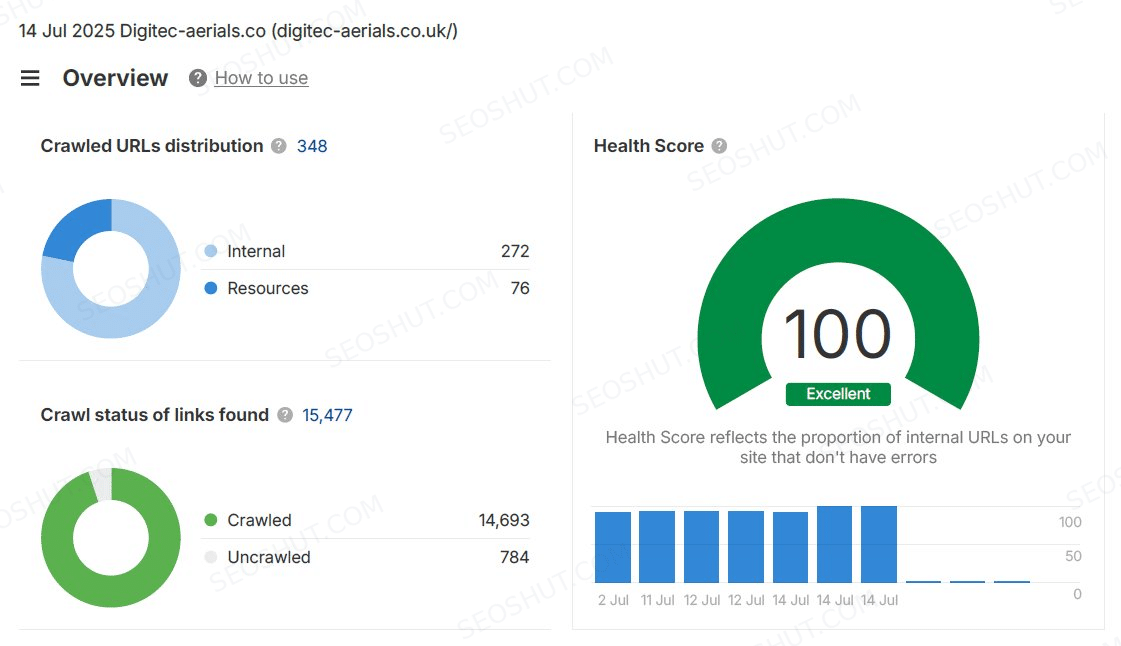Click the help icon beside How to use
This screenshot has width=1121, height=646.
[x=198, y=78]
